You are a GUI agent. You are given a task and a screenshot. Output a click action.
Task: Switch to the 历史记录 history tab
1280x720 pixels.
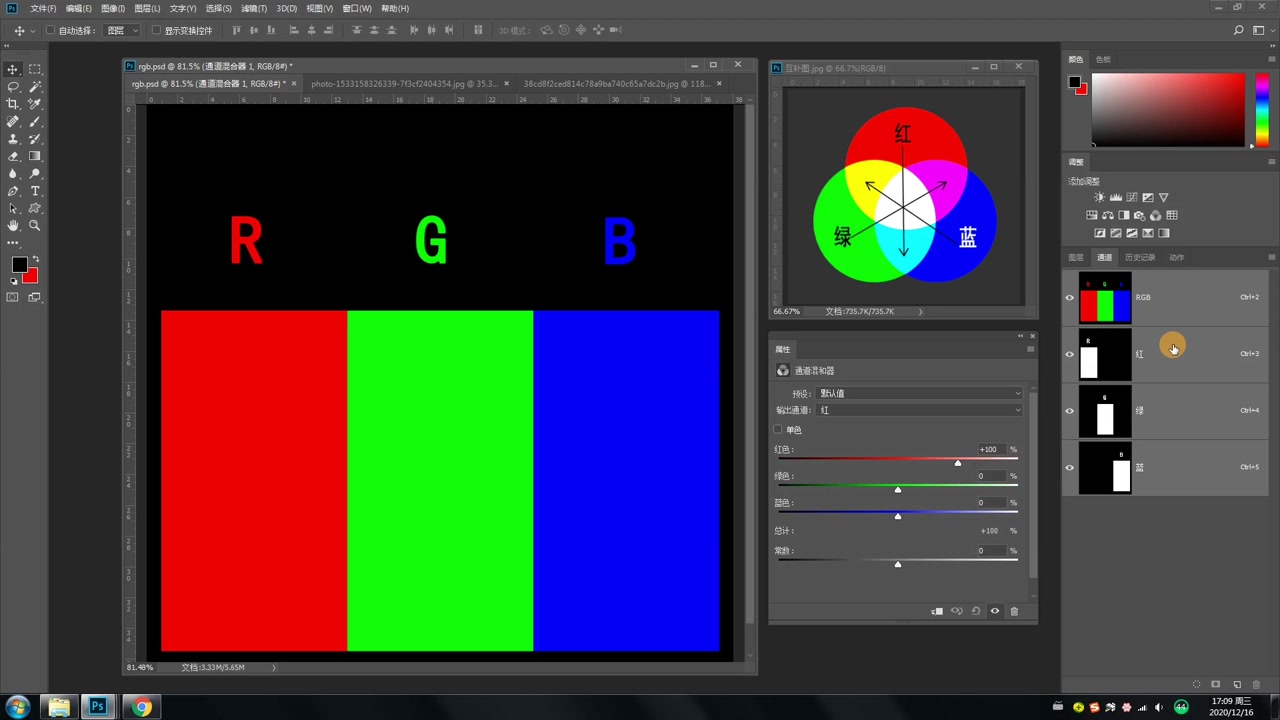pos(1140,257)
